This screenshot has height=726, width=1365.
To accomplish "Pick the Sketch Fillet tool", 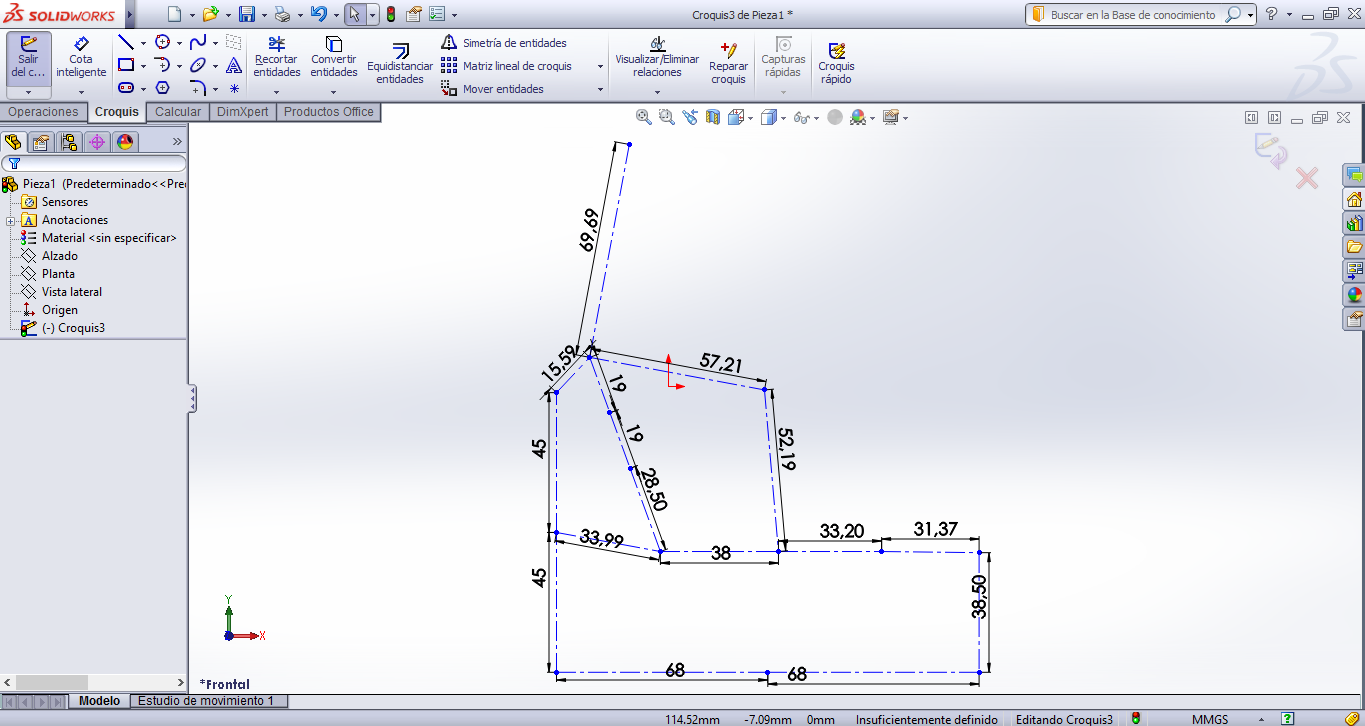I will coord(198,88).
